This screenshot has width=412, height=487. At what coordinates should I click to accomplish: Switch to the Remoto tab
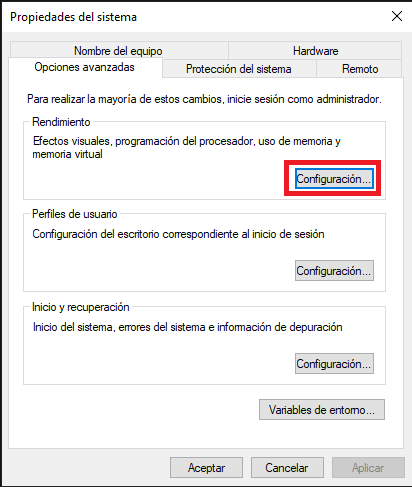click(x=359, y=69)
